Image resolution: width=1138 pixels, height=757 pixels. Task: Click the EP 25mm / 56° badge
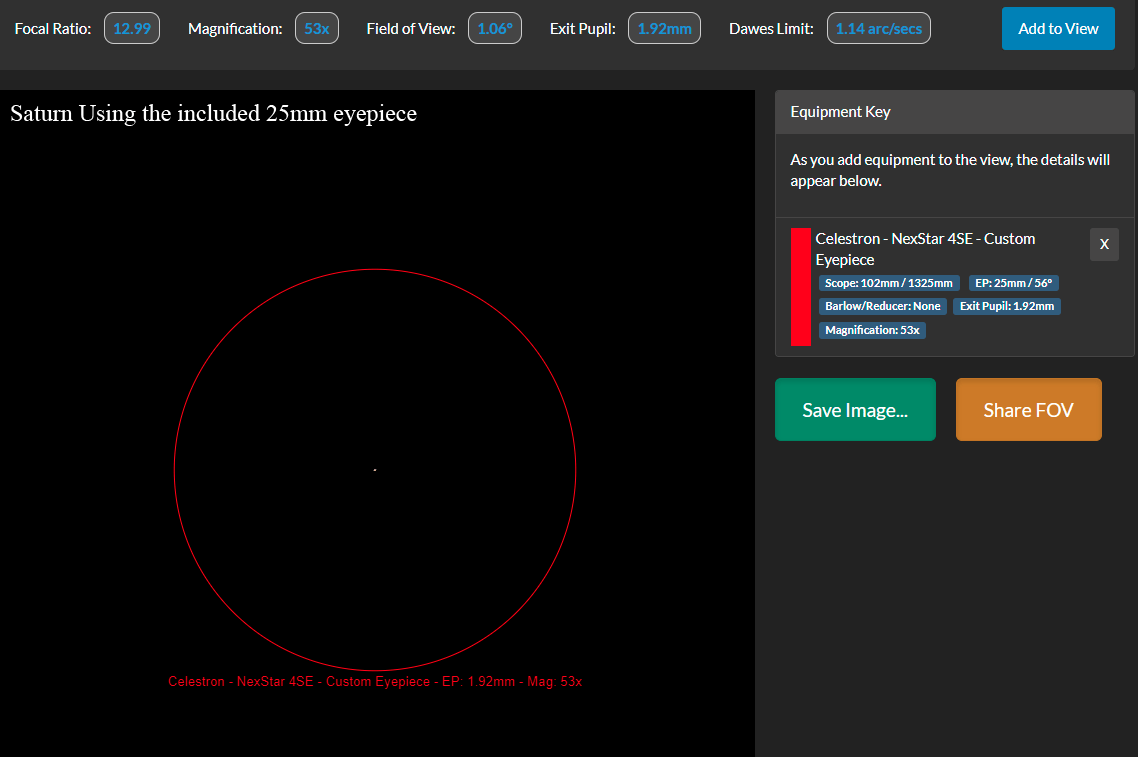tap(1015, 283)
